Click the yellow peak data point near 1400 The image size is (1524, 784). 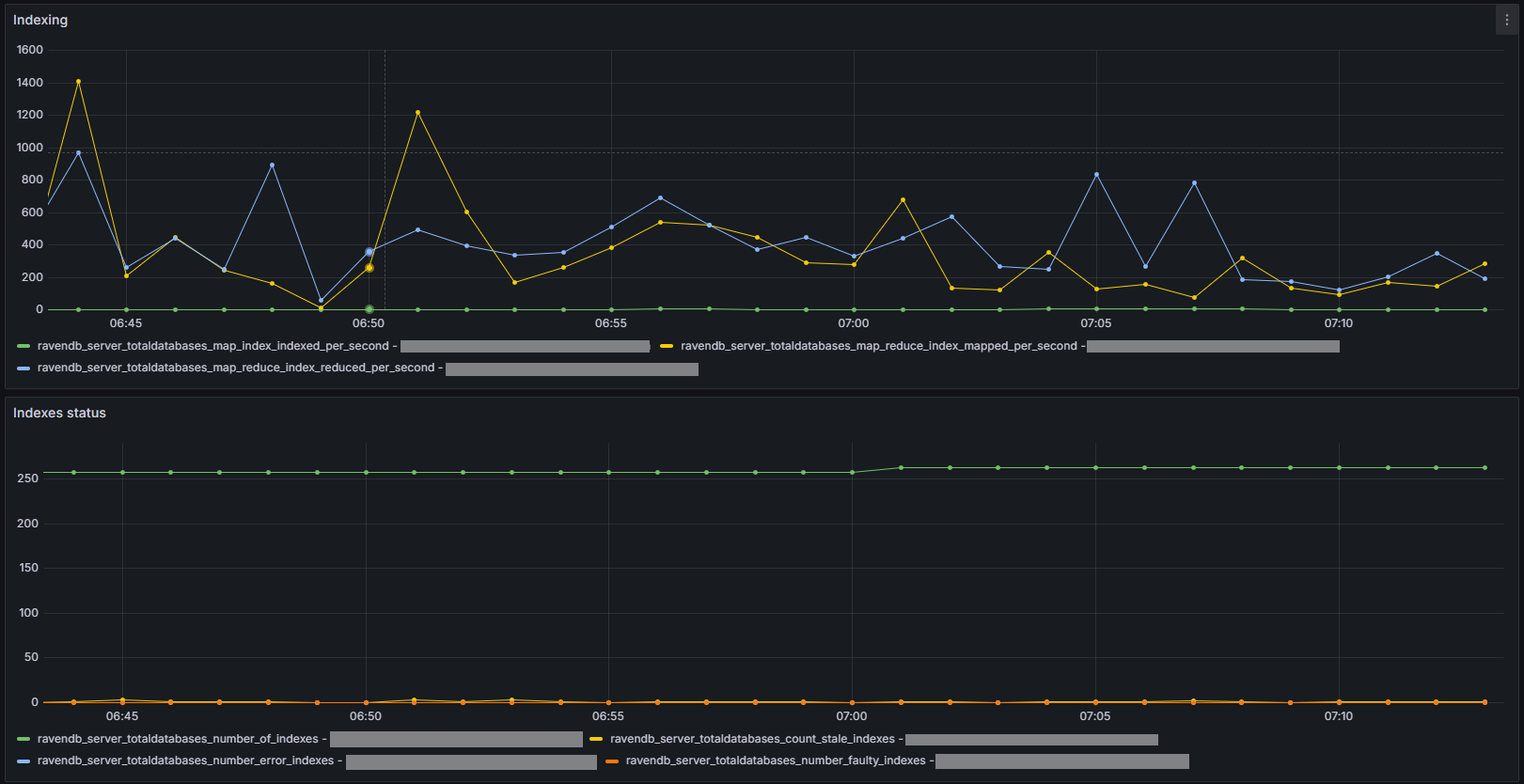[78, 82]
